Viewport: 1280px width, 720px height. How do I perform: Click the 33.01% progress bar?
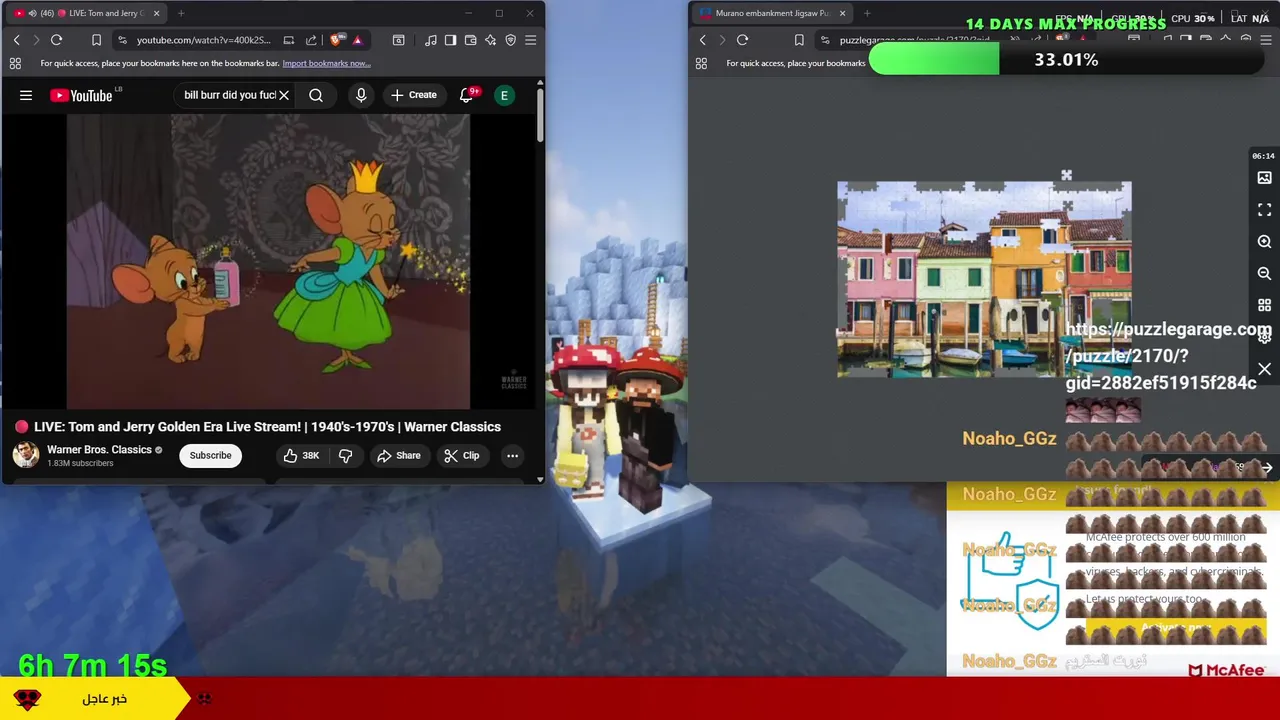pyautogui.click(x=1066, y=60)
